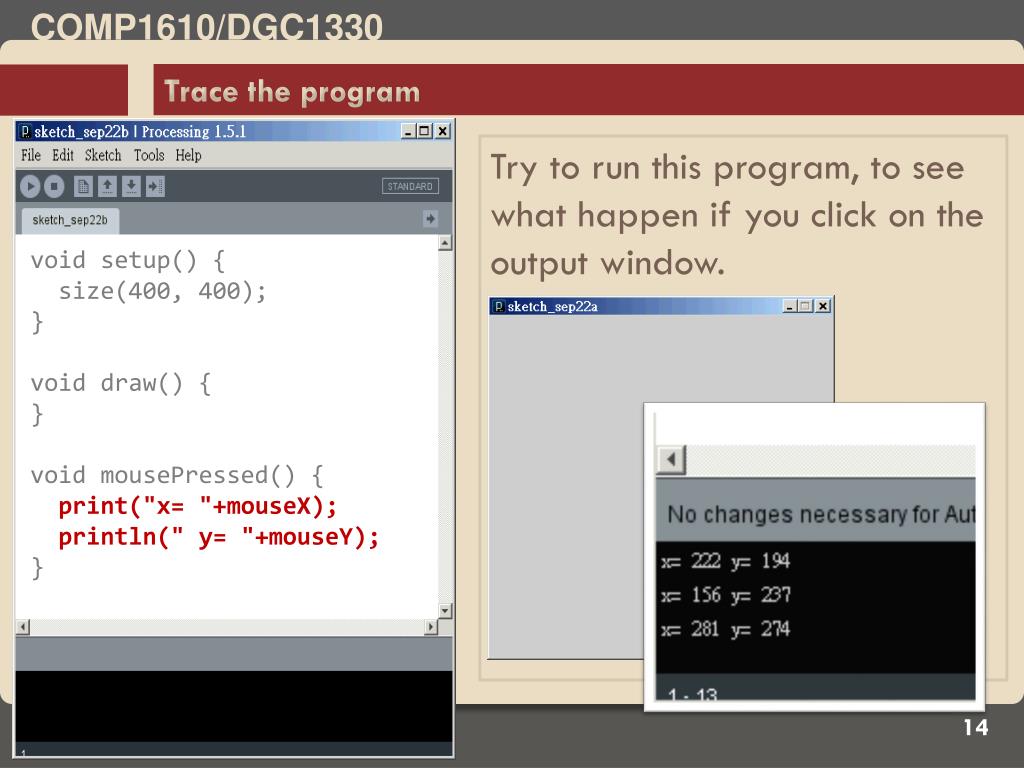
Task: Click the Export toolbar icon
Action: pyautogui.click(x=155, y=187)
